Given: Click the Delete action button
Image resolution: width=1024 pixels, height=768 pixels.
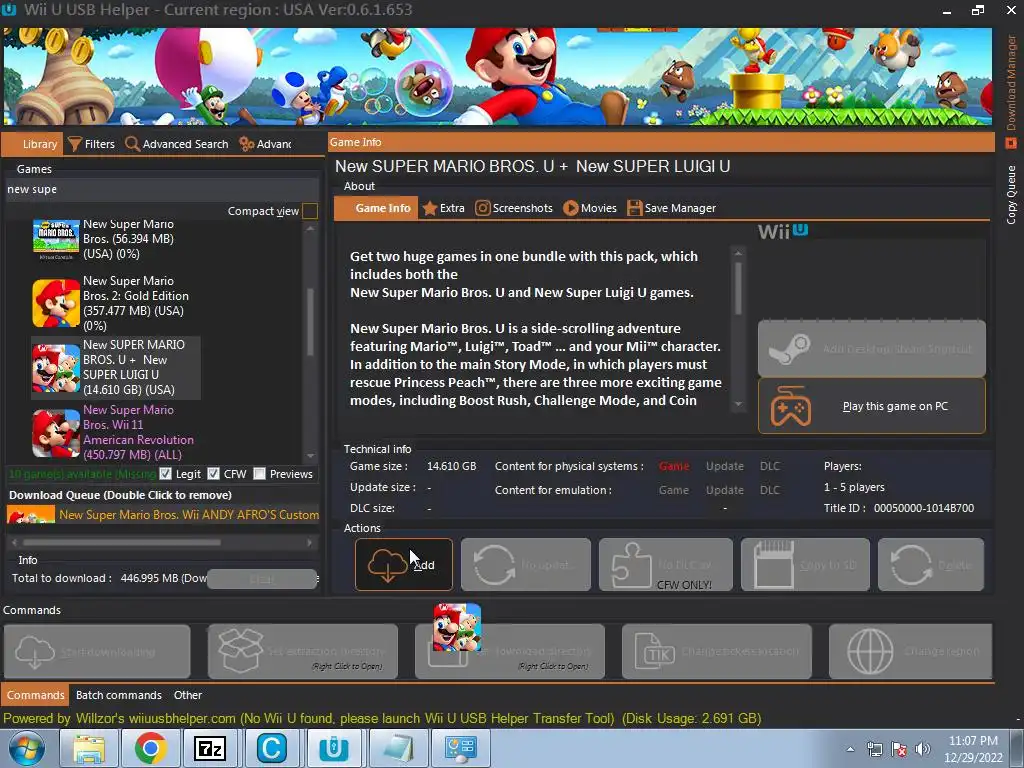Looking at the screenshot, I should [931, 564].
